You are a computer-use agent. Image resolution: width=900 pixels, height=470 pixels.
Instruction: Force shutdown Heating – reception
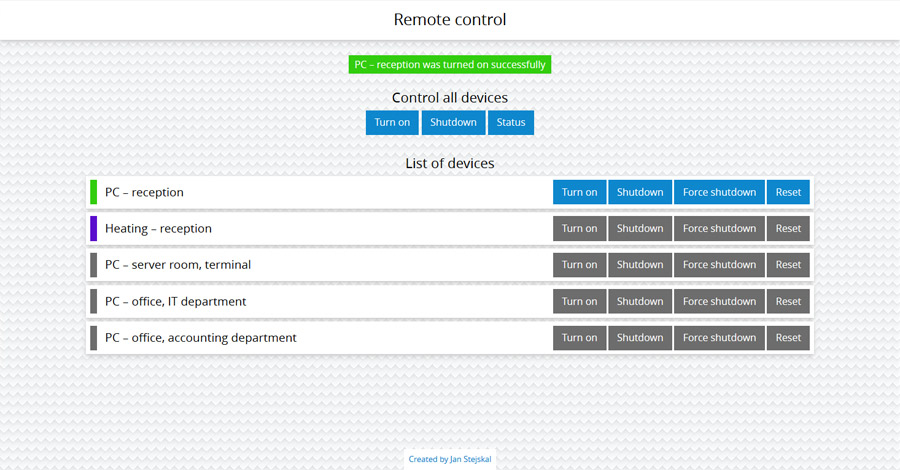(719, 228)
